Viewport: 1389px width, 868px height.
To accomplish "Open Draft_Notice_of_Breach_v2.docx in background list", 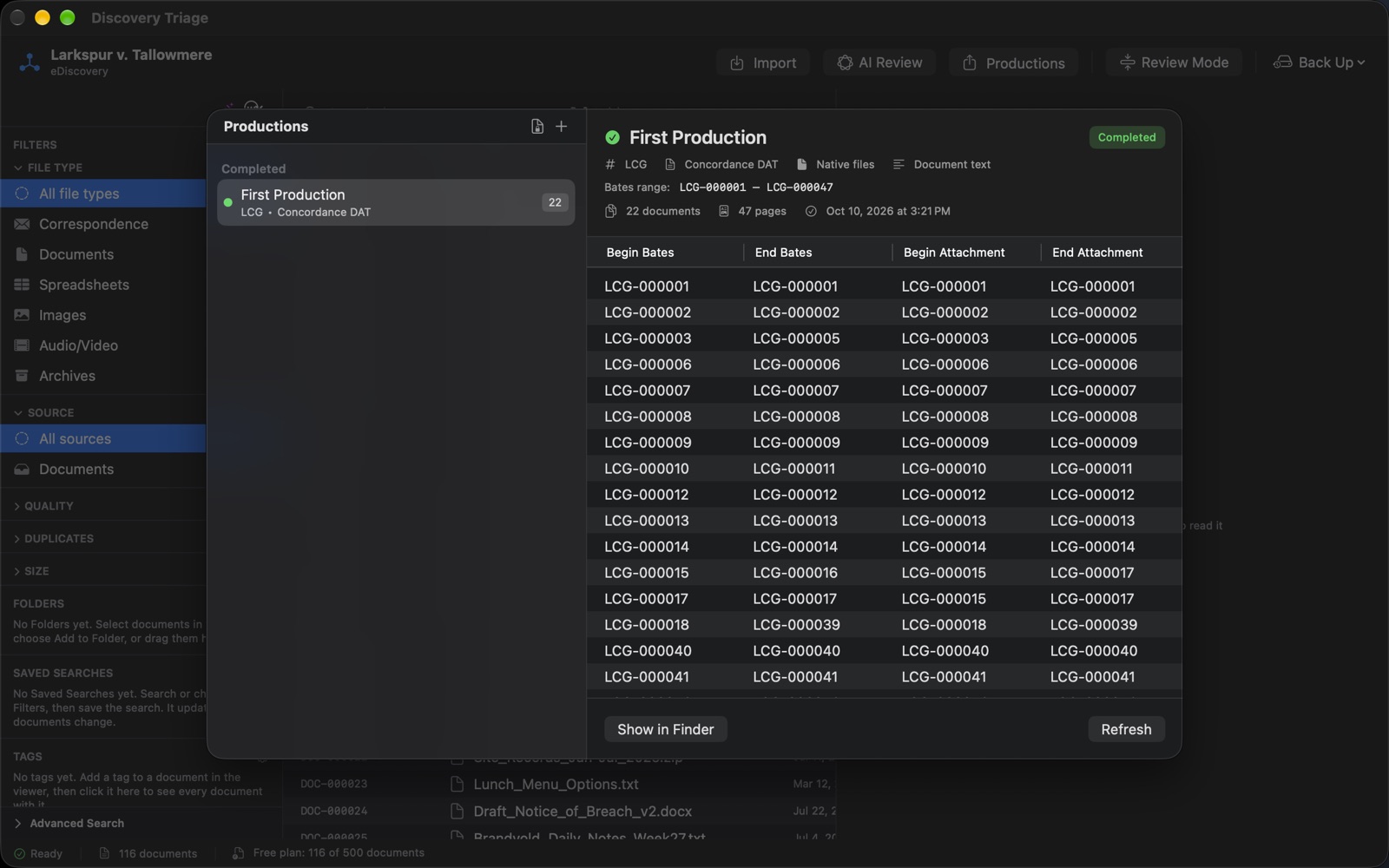I will point(583,812).
